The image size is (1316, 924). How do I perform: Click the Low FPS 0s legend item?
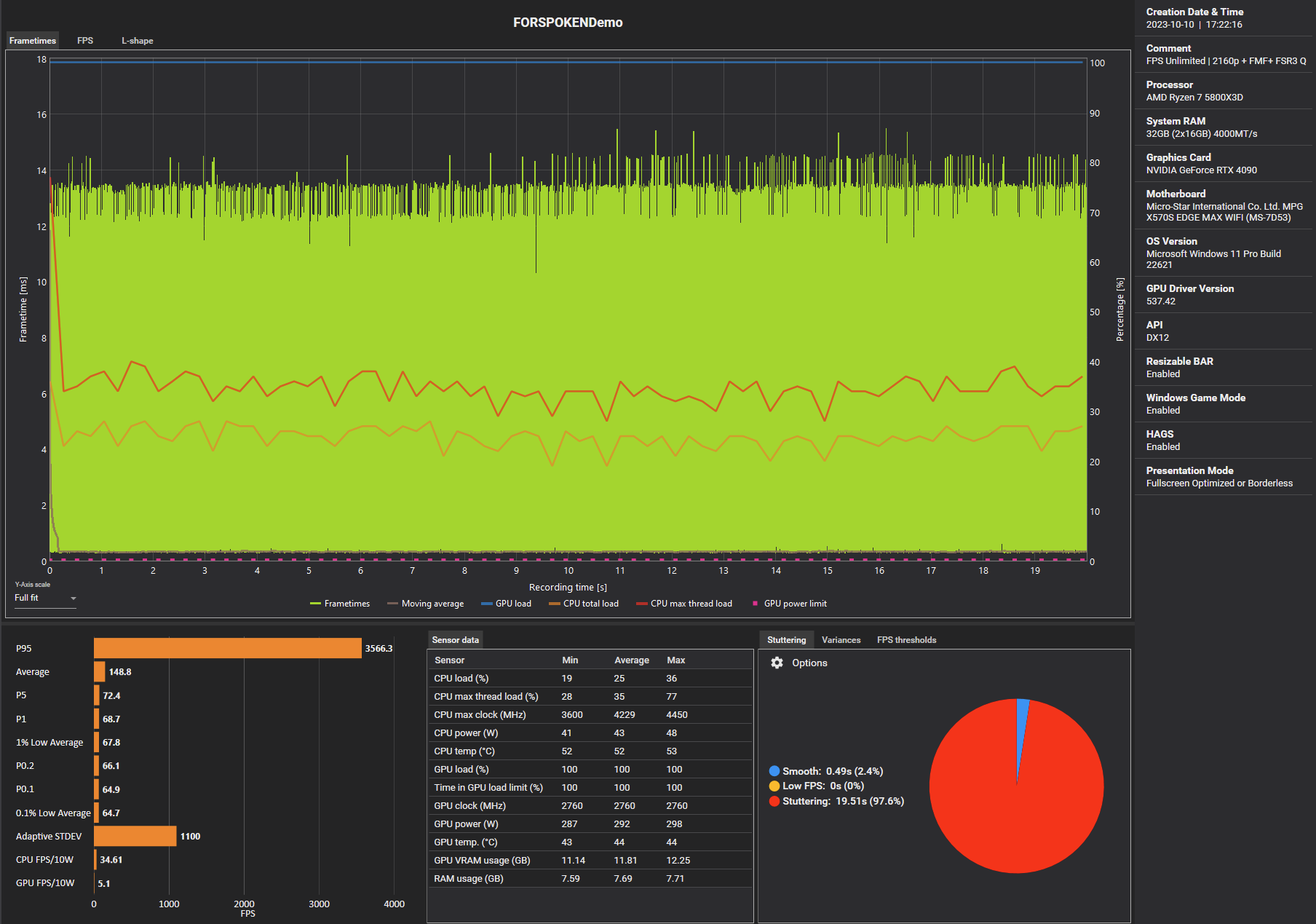tap(817, 786)
